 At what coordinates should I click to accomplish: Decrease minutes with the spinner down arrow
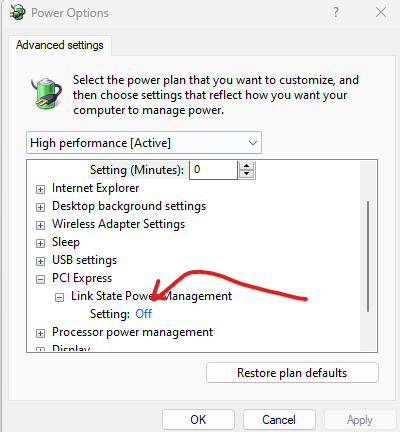click(x=247, y=174)
